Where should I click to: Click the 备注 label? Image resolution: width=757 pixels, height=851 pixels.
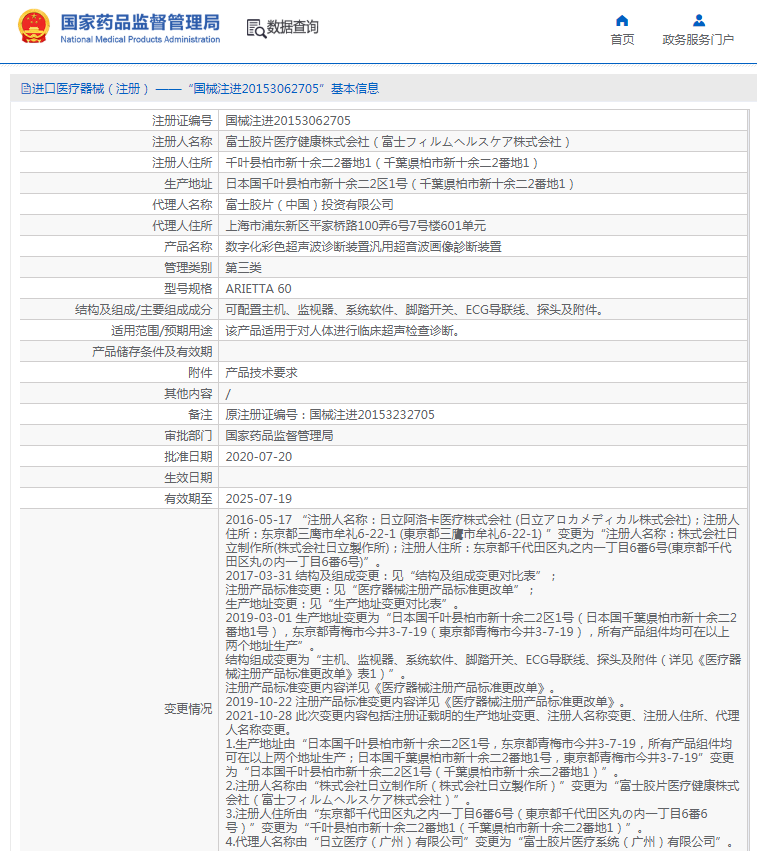coord(200,415)
